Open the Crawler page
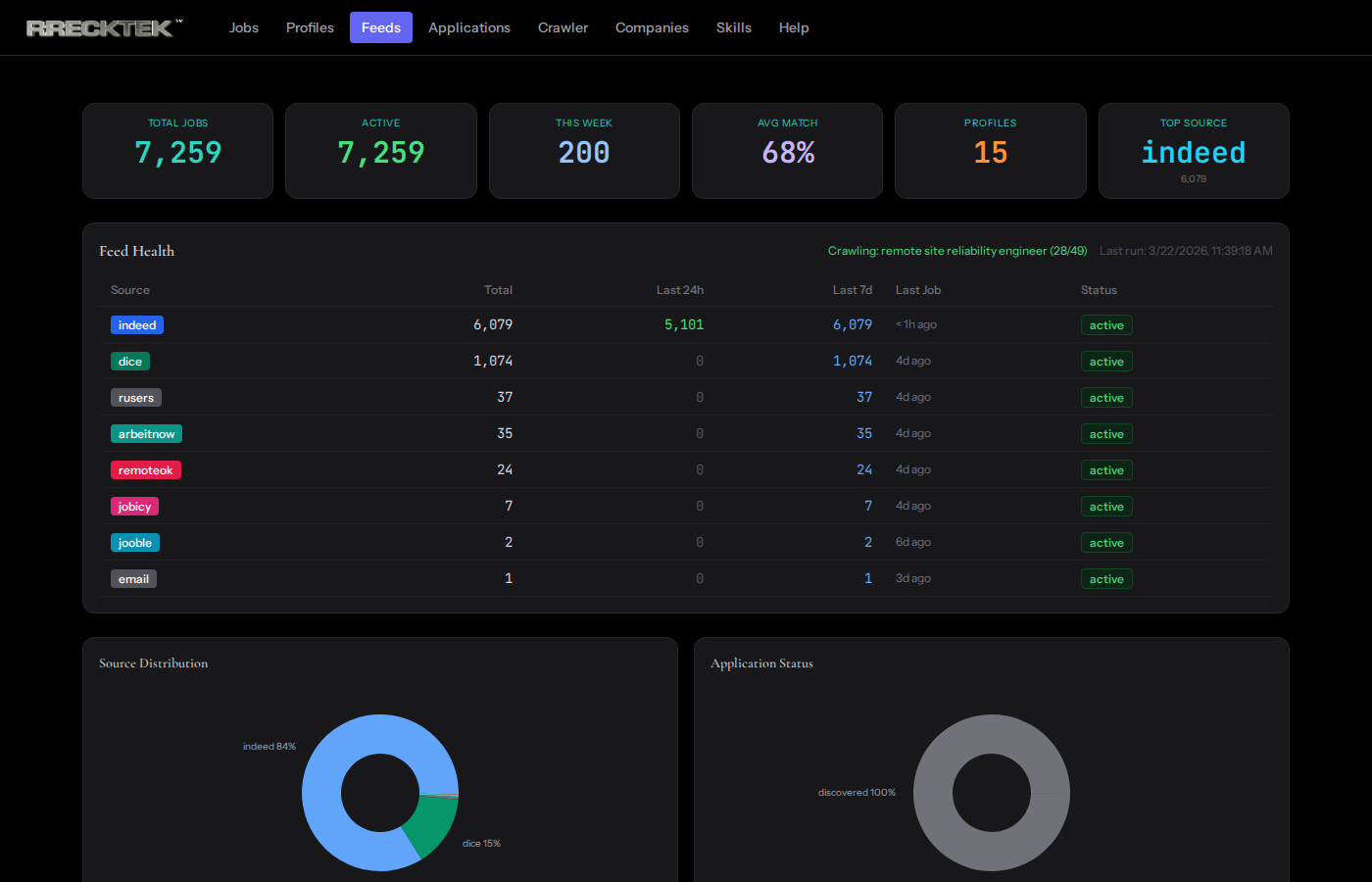This screenshot has height=882, width=1372. [x=563, y=27]
